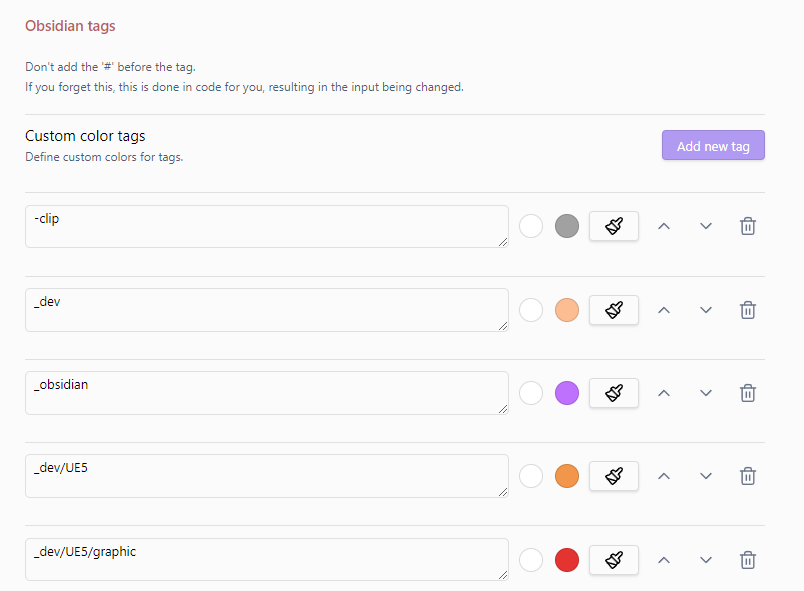Click the paintbrush button for _obsidian tag
Screen dimensions: 804x591
614,393
